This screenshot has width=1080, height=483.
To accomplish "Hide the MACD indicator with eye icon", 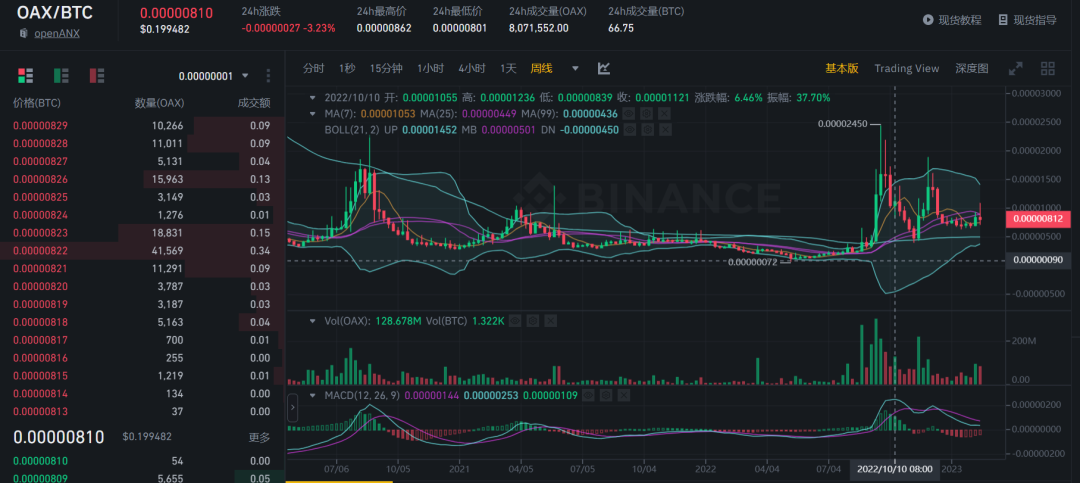I will pyautogui.click(x=588, y=395).
